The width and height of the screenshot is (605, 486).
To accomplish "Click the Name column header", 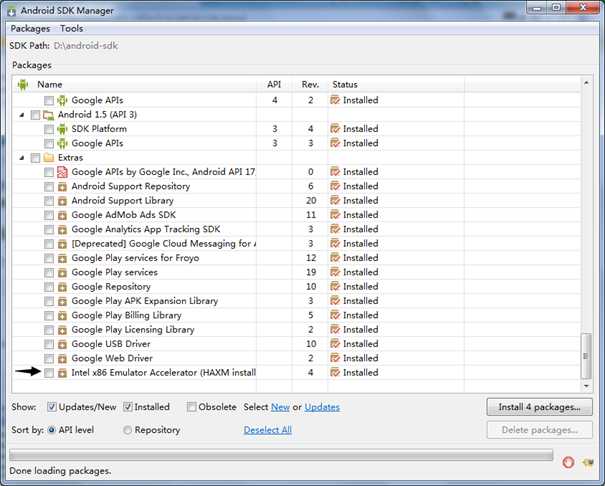I will point(49,84).
